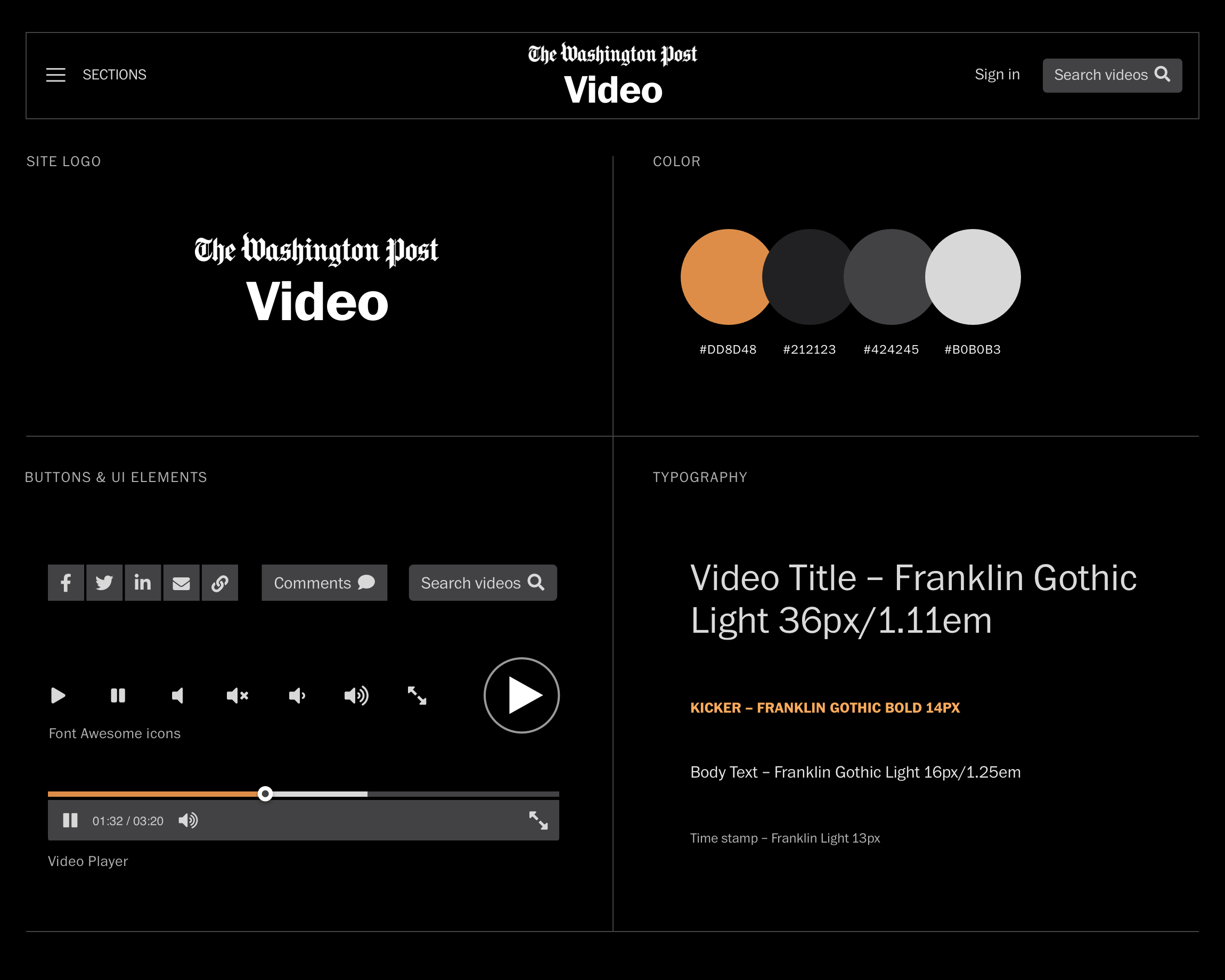Viewport: 1225px width, 980px height.
Task: Click the muted speaker with X icon
Action: coord(238,696)
